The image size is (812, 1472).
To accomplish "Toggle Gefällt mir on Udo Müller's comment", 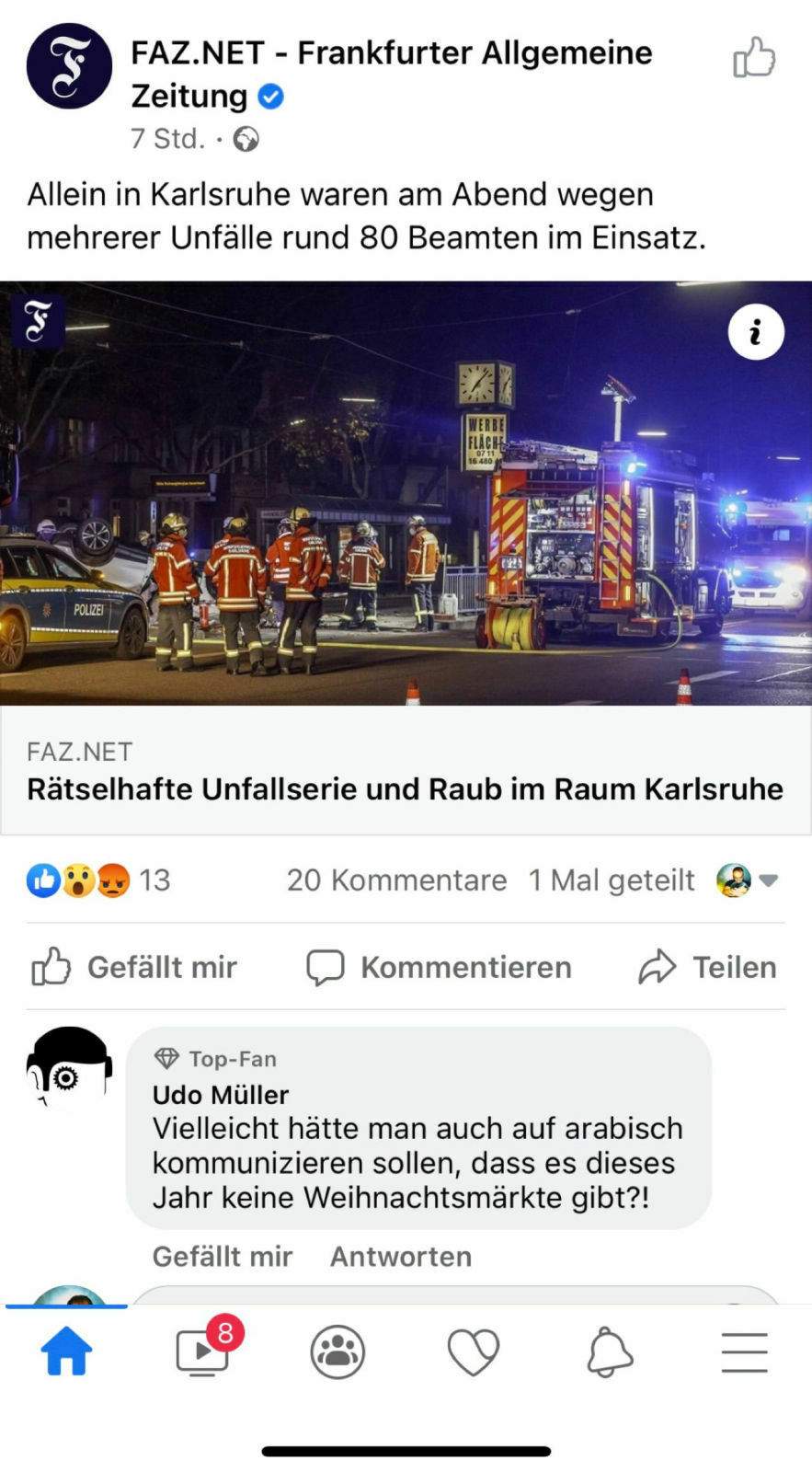I will pyautogui.click(x=223, y=1256).
